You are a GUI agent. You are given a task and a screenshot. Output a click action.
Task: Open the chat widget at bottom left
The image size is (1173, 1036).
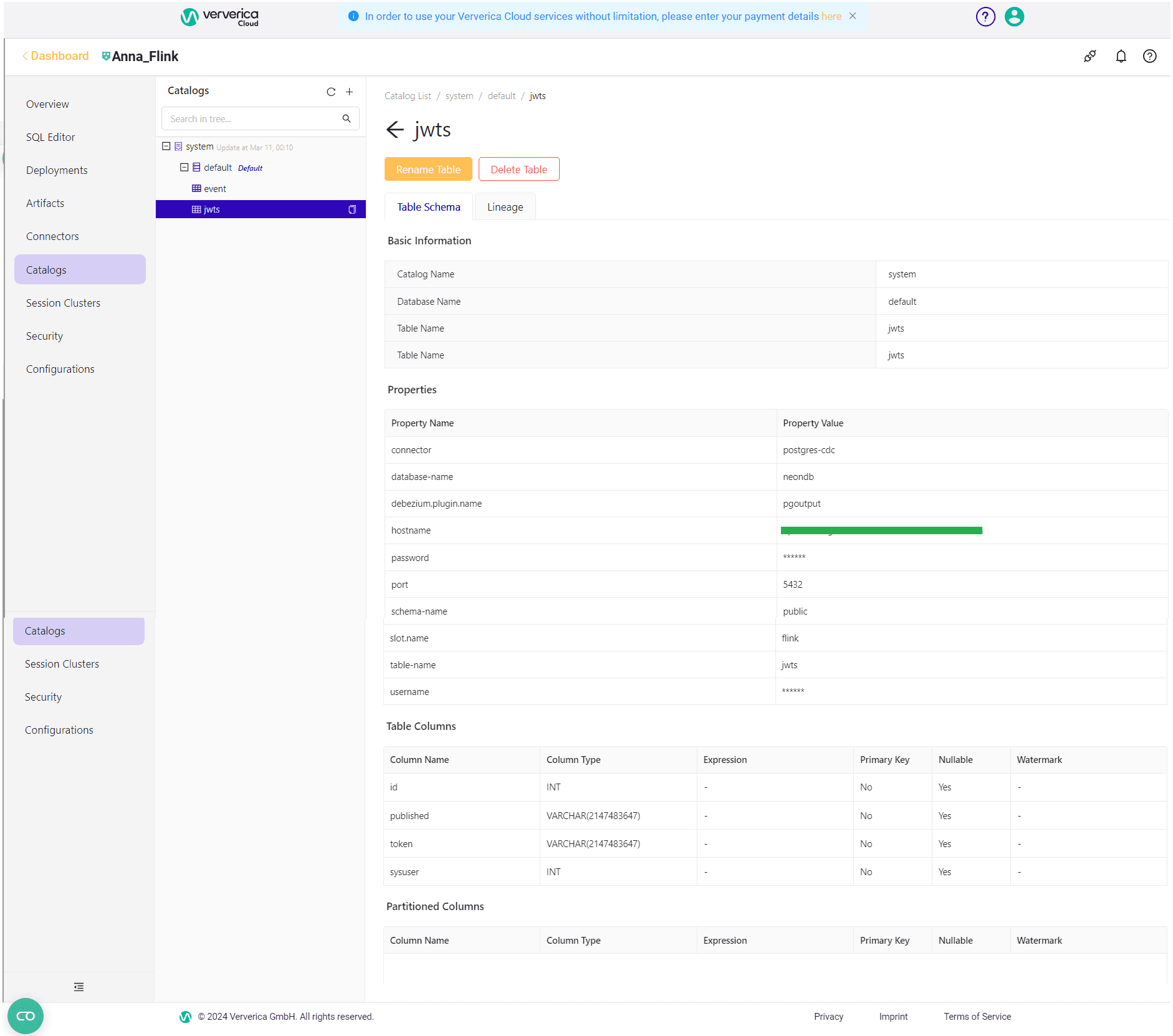(26, 1016)
